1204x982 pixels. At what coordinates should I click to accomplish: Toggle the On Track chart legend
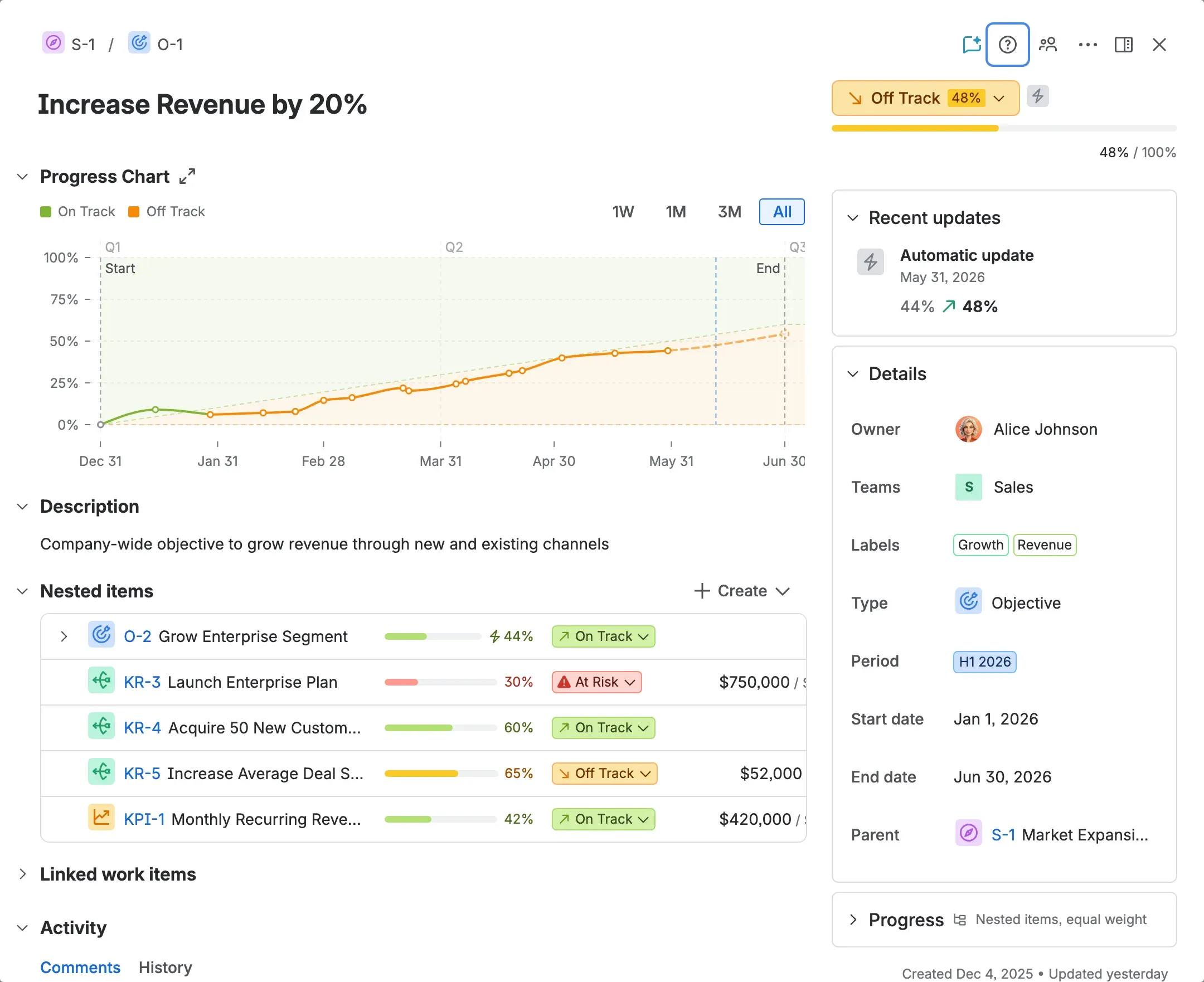tap(77, 212)
